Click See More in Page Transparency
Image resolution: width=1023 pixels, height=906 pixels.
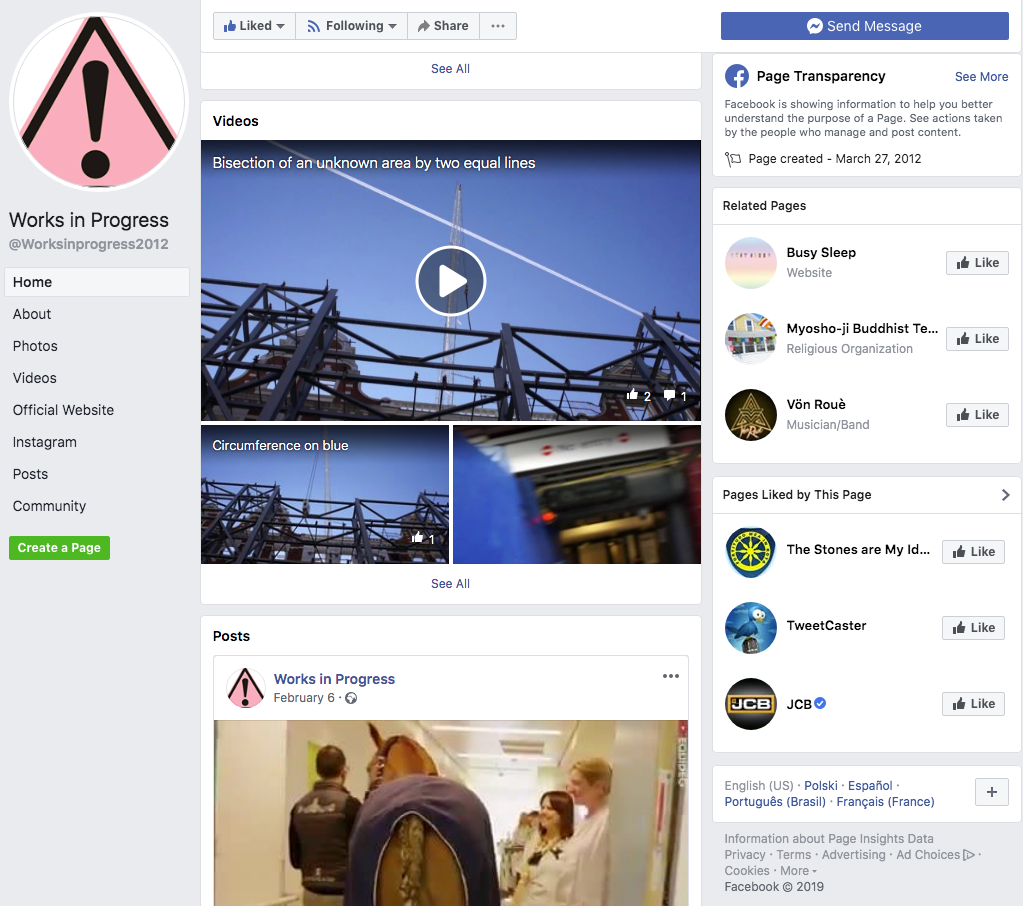point(981,77)
